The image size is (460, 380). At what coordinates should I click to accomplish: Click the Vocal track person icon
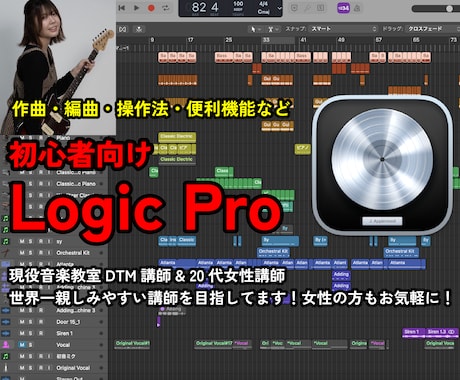(5, 345)
